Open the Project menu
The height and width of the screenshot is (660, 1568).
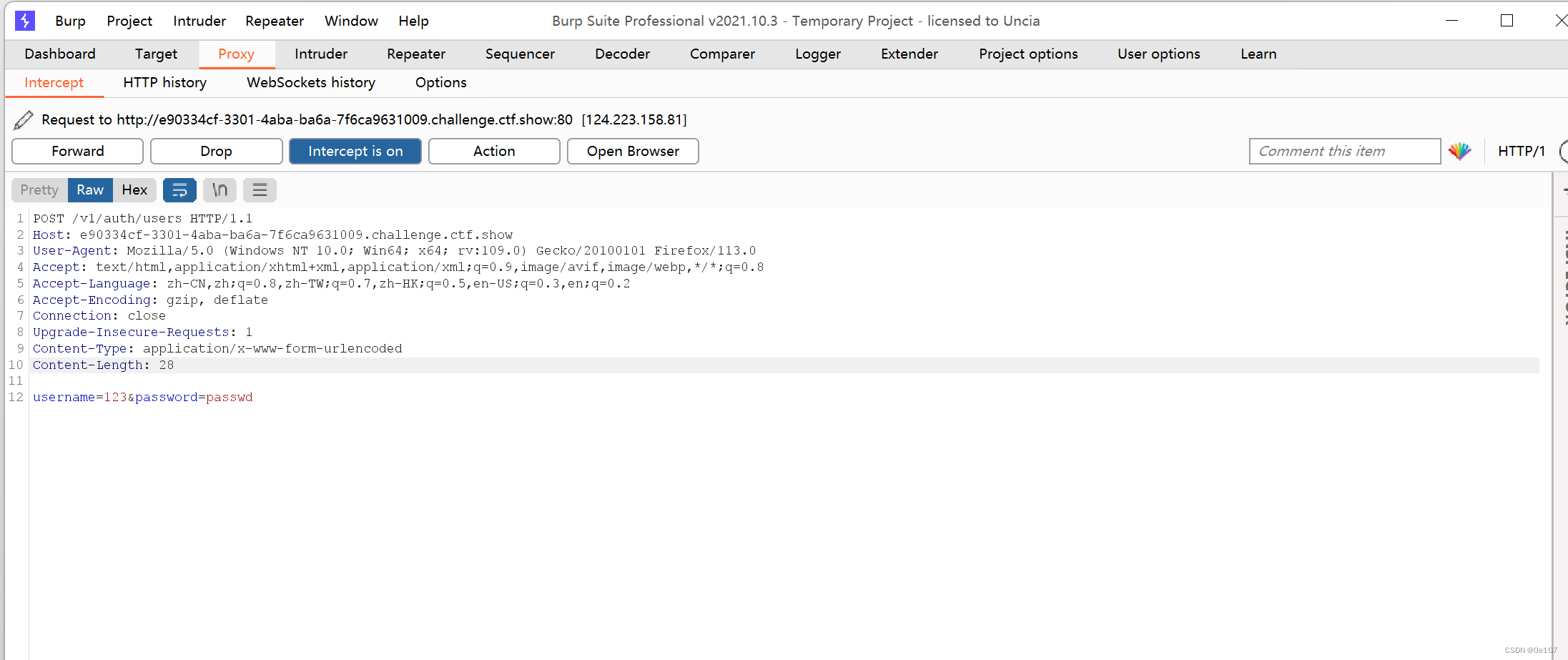click(x=129, y=21)
